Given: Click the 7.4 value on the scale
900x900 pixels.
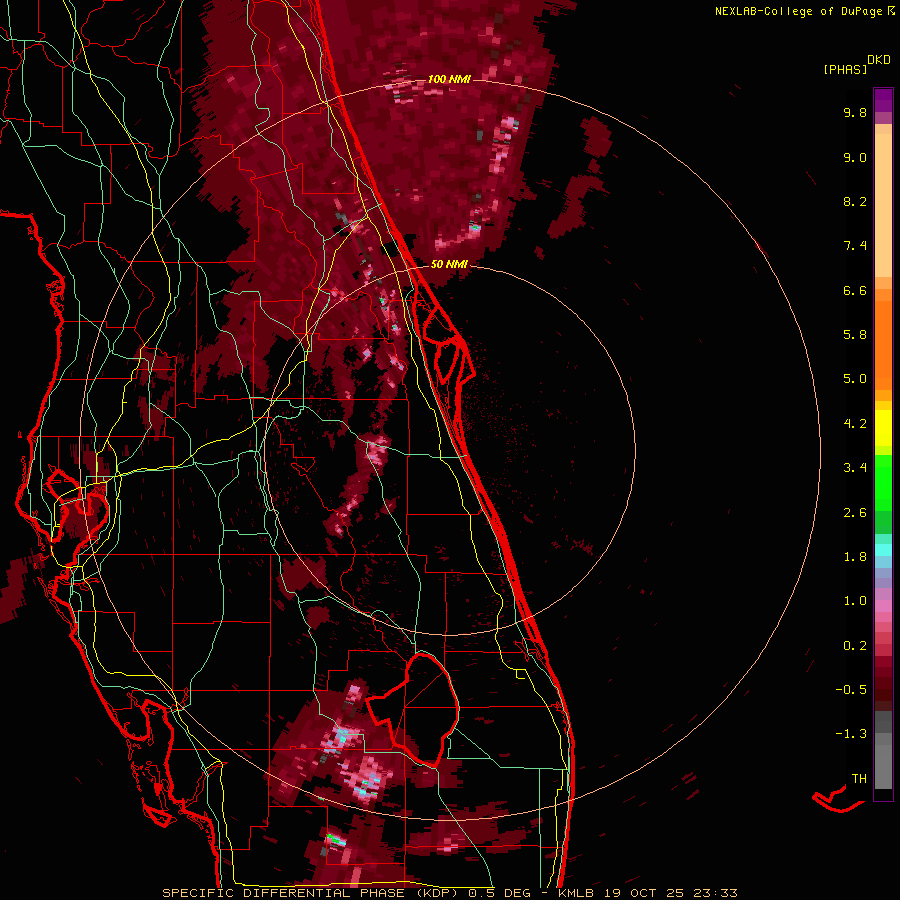Looking at the screenshot, I should coord(855,246).
